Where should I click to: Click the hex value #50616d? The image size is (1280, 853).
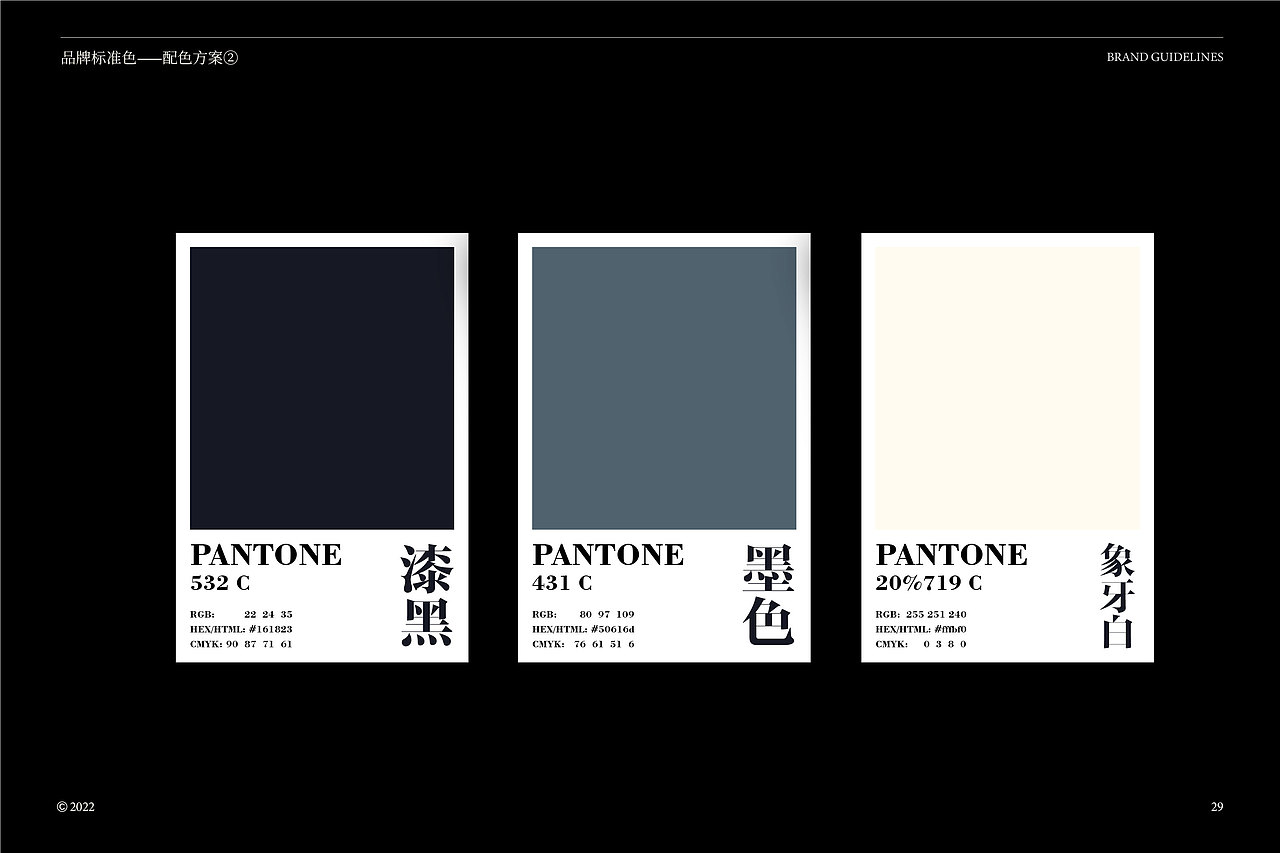[612, 629]
